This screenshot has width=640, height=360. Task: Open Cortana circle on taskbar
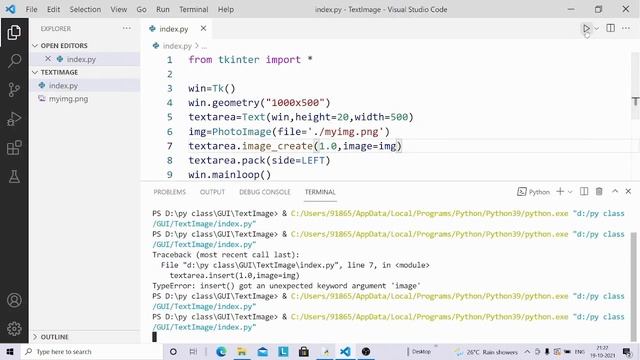click(x=173, y=351)
